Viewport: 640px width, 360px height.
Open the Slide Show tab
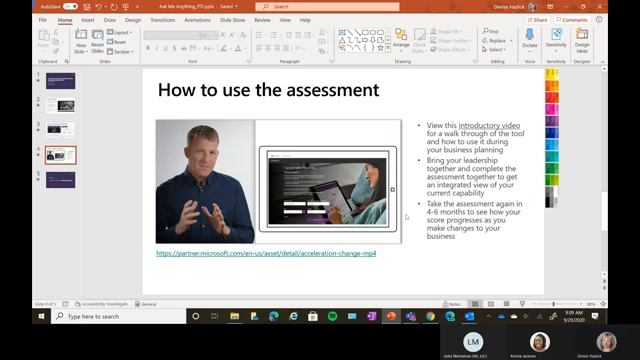tap(232, 20)
